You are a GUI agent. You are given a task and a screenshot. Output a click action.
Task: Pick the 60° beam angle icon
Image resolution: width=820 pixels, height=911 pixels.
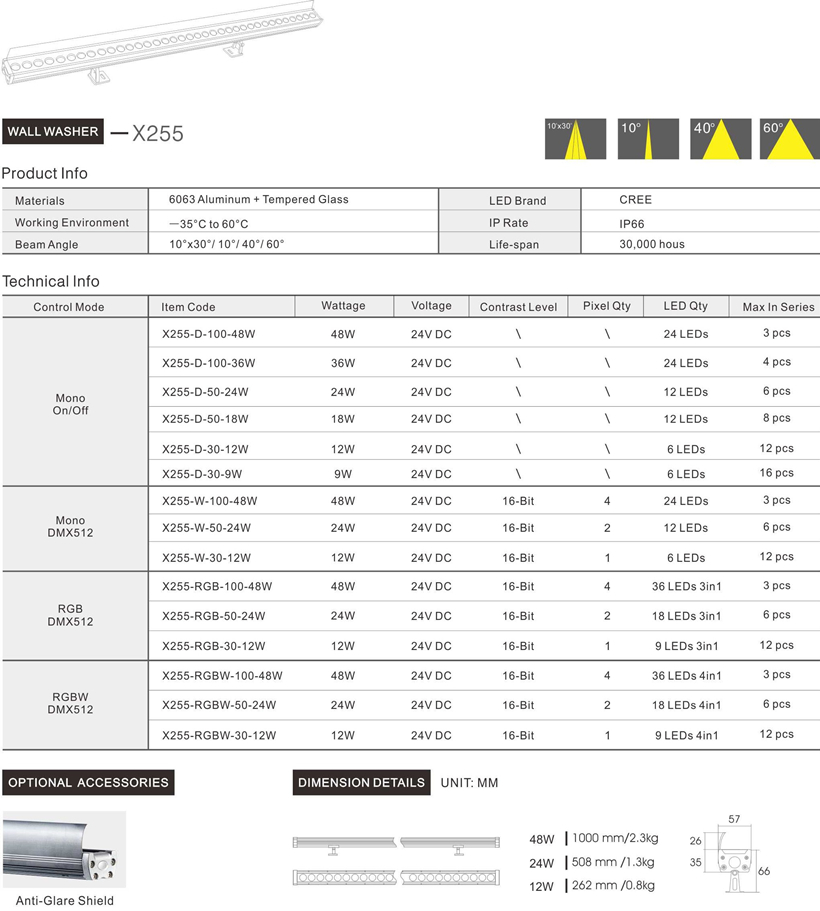(x=789, y=139)
